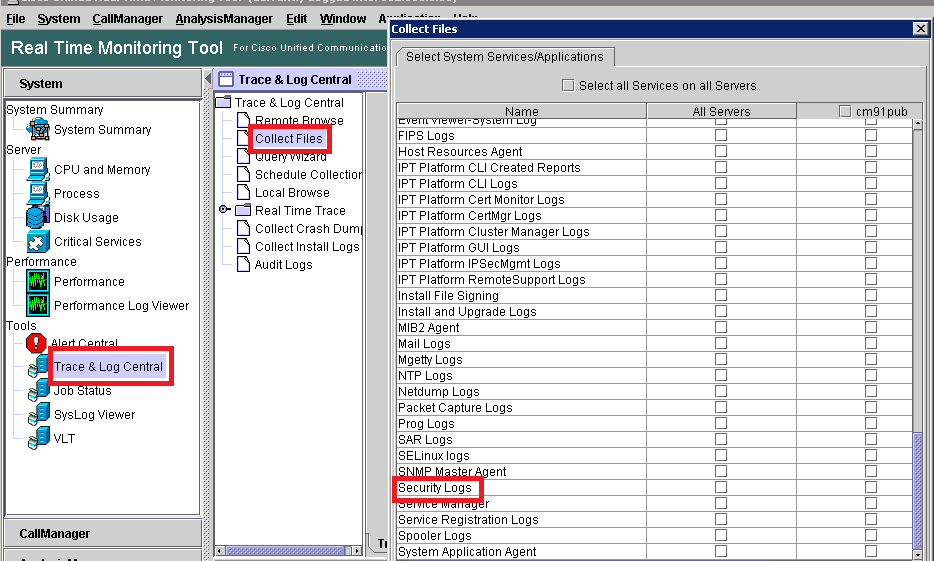Image resolution: width=934 pixels, height=561 pixels.
Task: Select Collect Files in the tree
Action: pos(289,138)
